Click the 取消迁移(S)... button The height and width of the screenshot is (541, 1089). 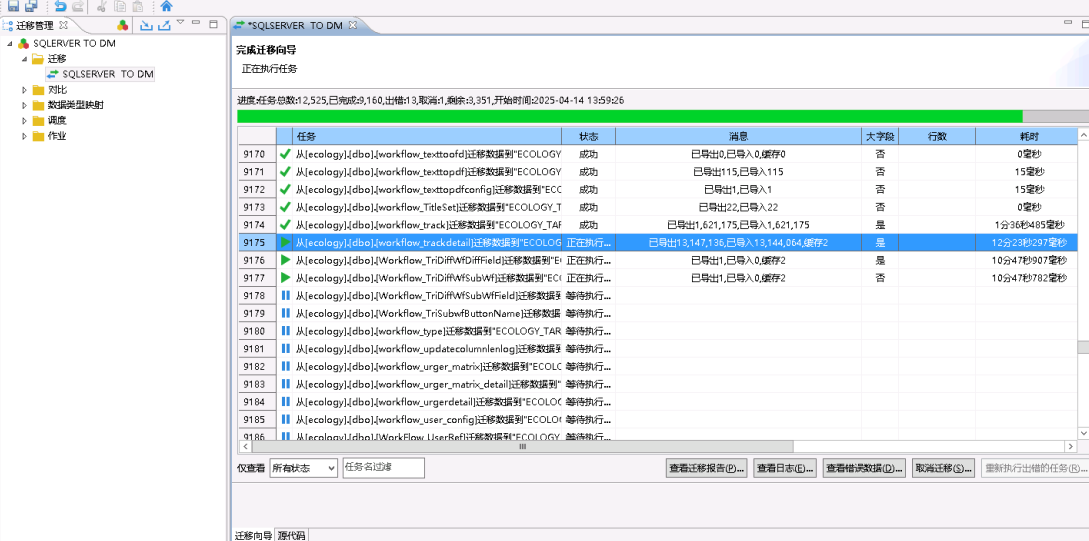pos(943,468)
